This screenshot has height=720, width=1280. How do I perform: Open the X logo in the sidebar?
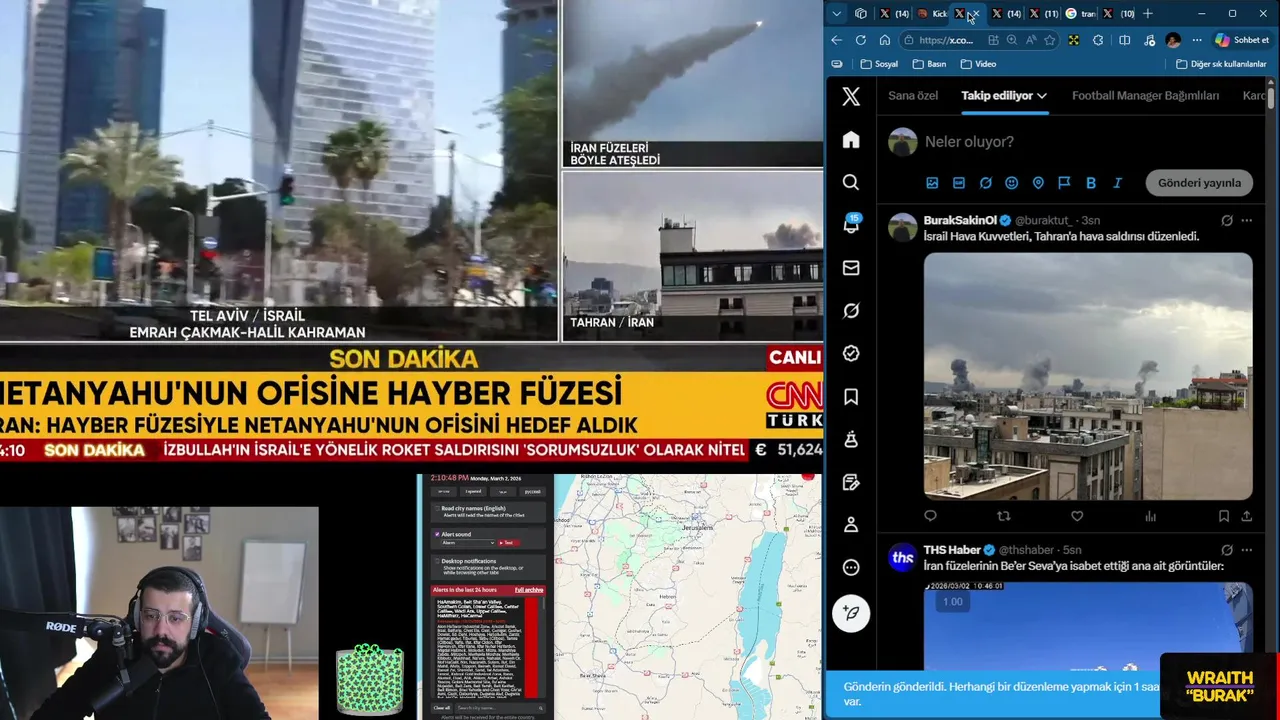click(x=851, y=97)
